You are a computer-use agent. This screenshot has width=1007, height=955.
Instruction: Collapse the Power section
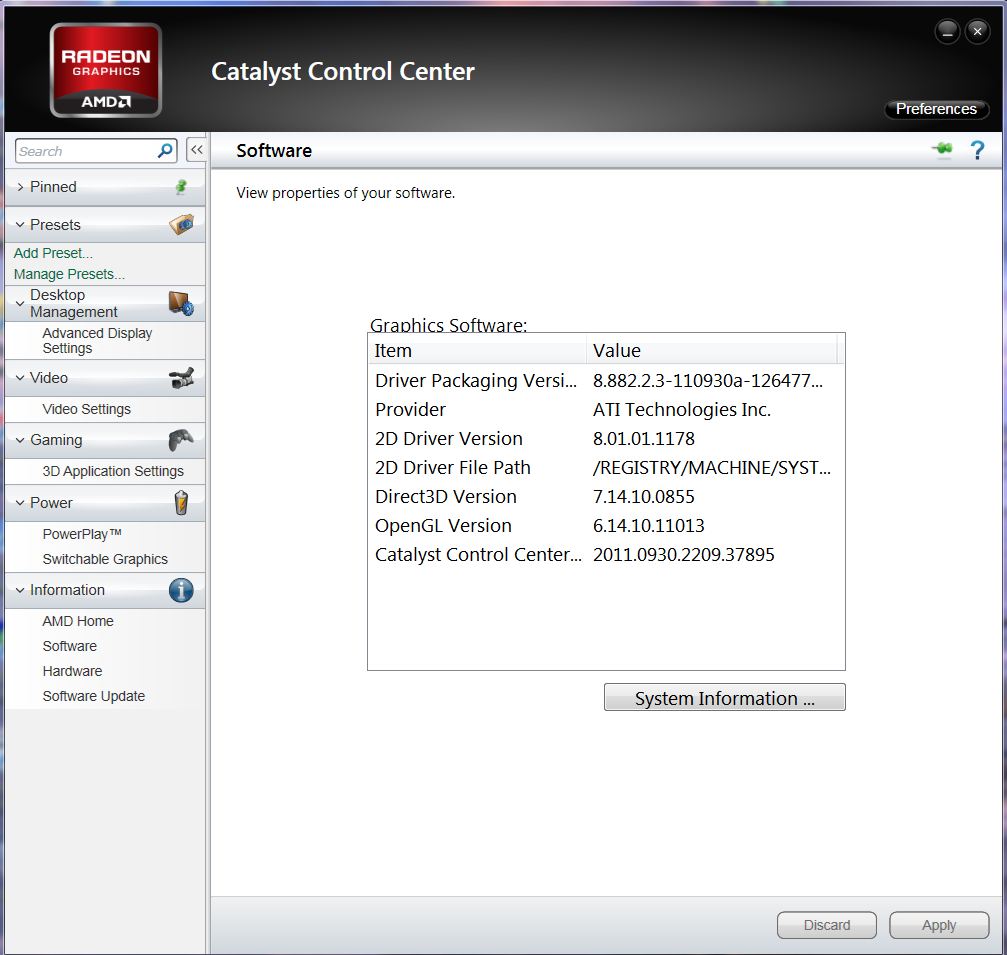pyautogui.click(x=20, y=503)
